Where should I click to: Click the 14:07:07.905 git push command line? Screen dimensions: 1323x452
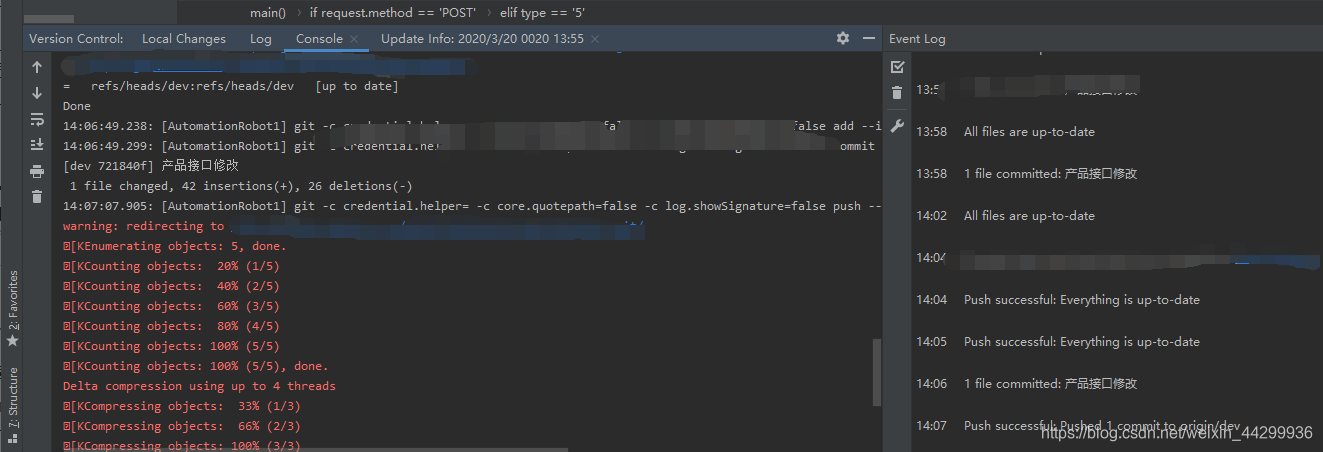[x=472, y=206]
